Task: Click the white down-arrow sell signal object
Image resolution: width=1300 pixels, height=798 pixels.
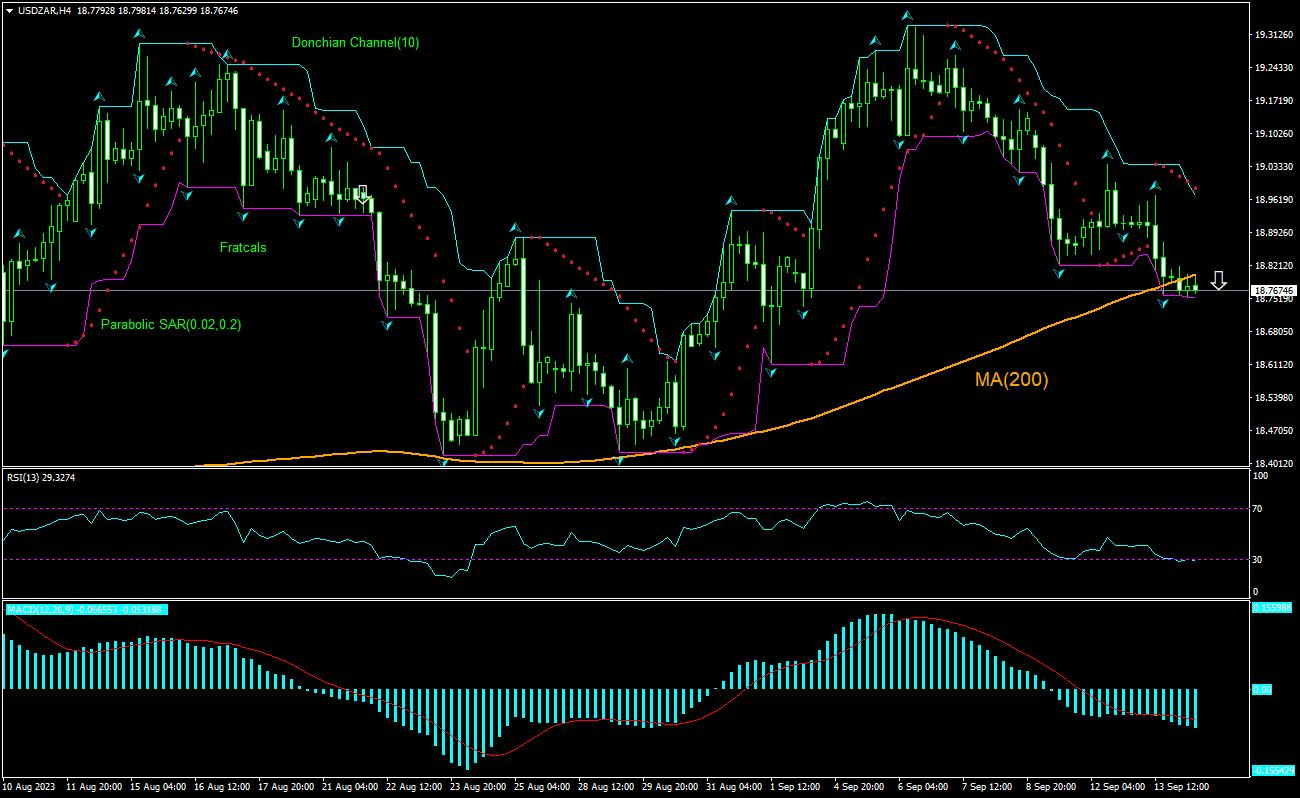Action: 1218,280
